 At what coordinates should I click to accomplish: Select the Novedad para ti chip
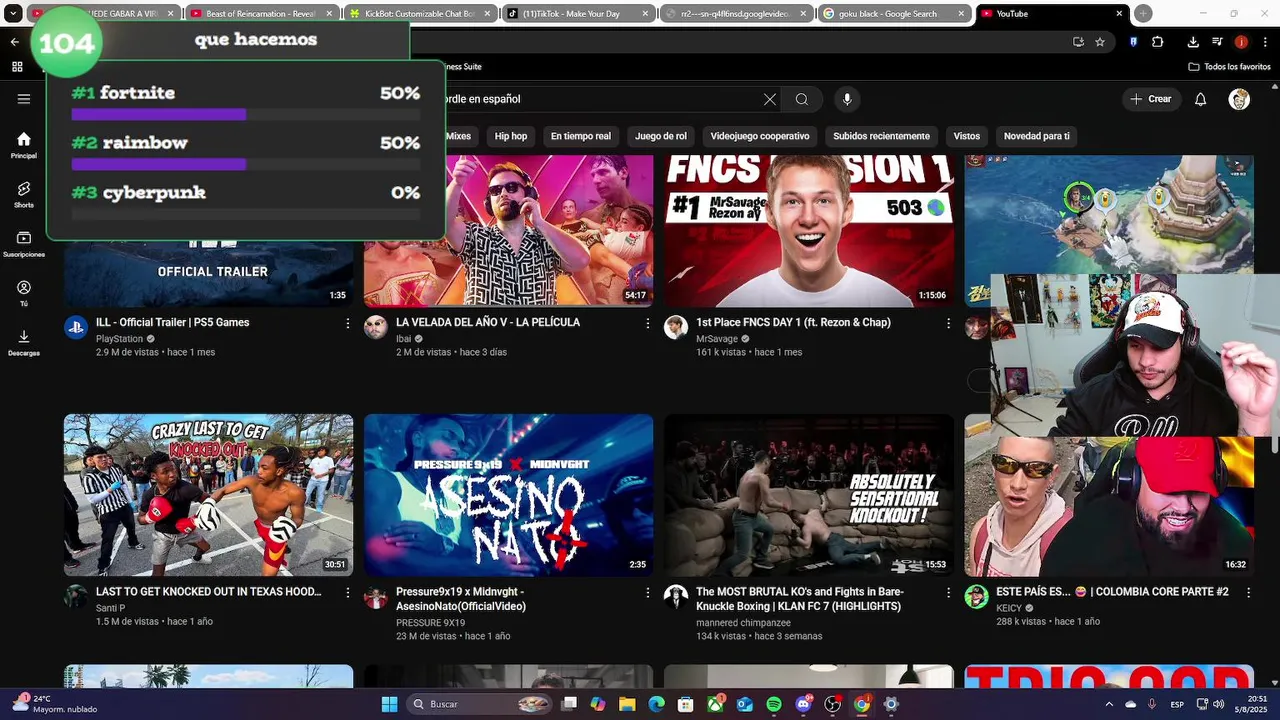pos(1037,136)
